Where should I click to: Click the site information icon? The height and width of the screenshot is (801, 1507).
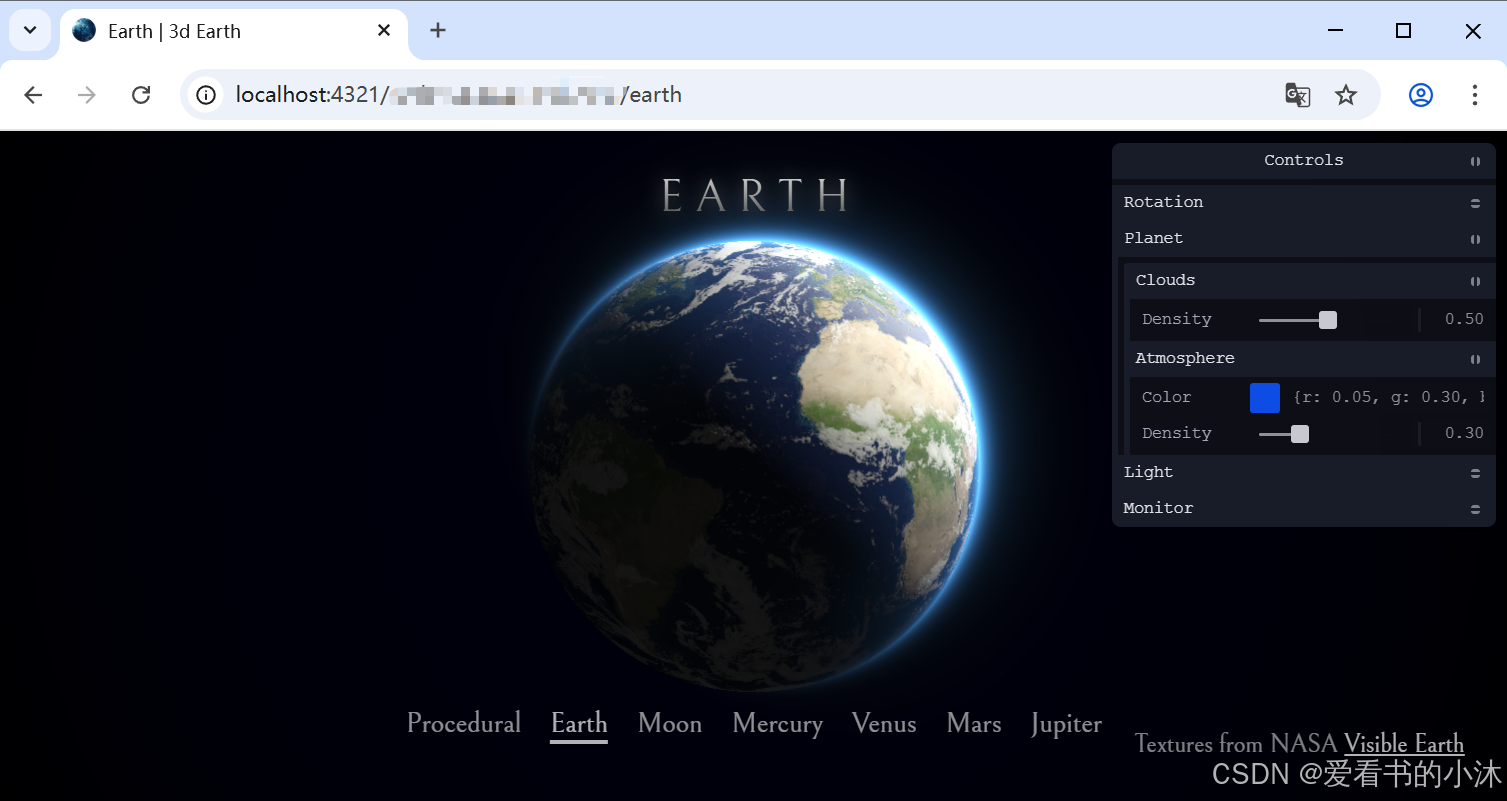(x=206, y=95)
